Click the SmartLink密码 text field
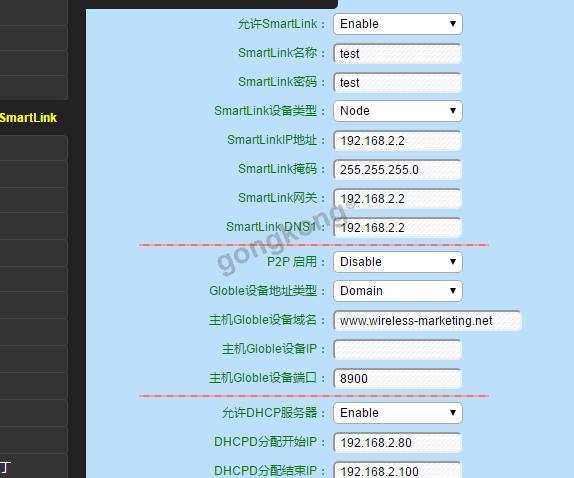Image resolution: width=574 pixels, height=478 pixels. tap(398, 82)
